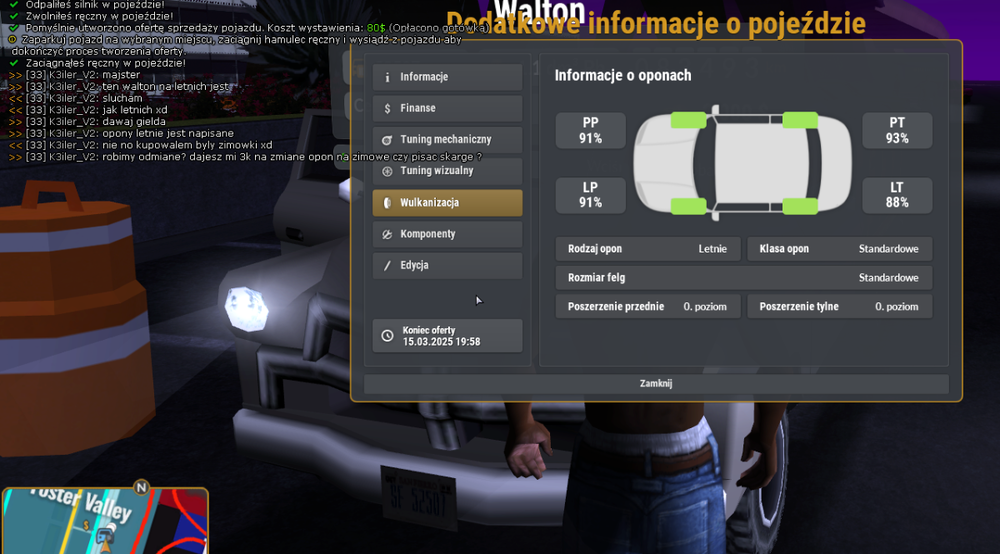Select the LP 91% tire box
The image size is (1000, 554).
(x=590, y=195)
